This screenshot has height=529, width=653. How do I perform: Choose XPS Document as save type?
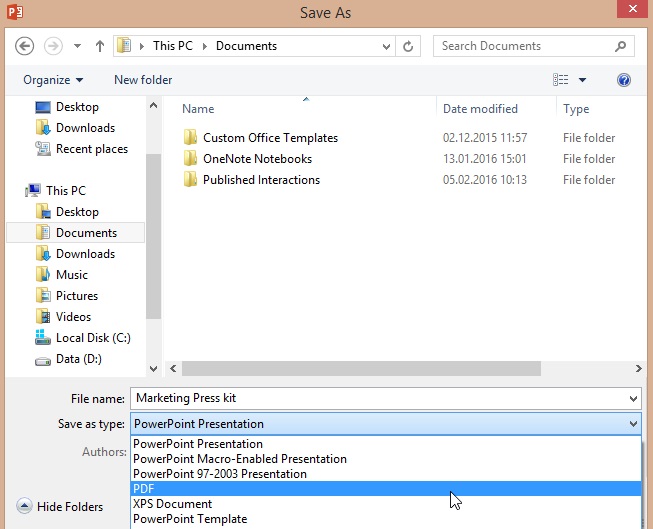(x=386, y=504)
